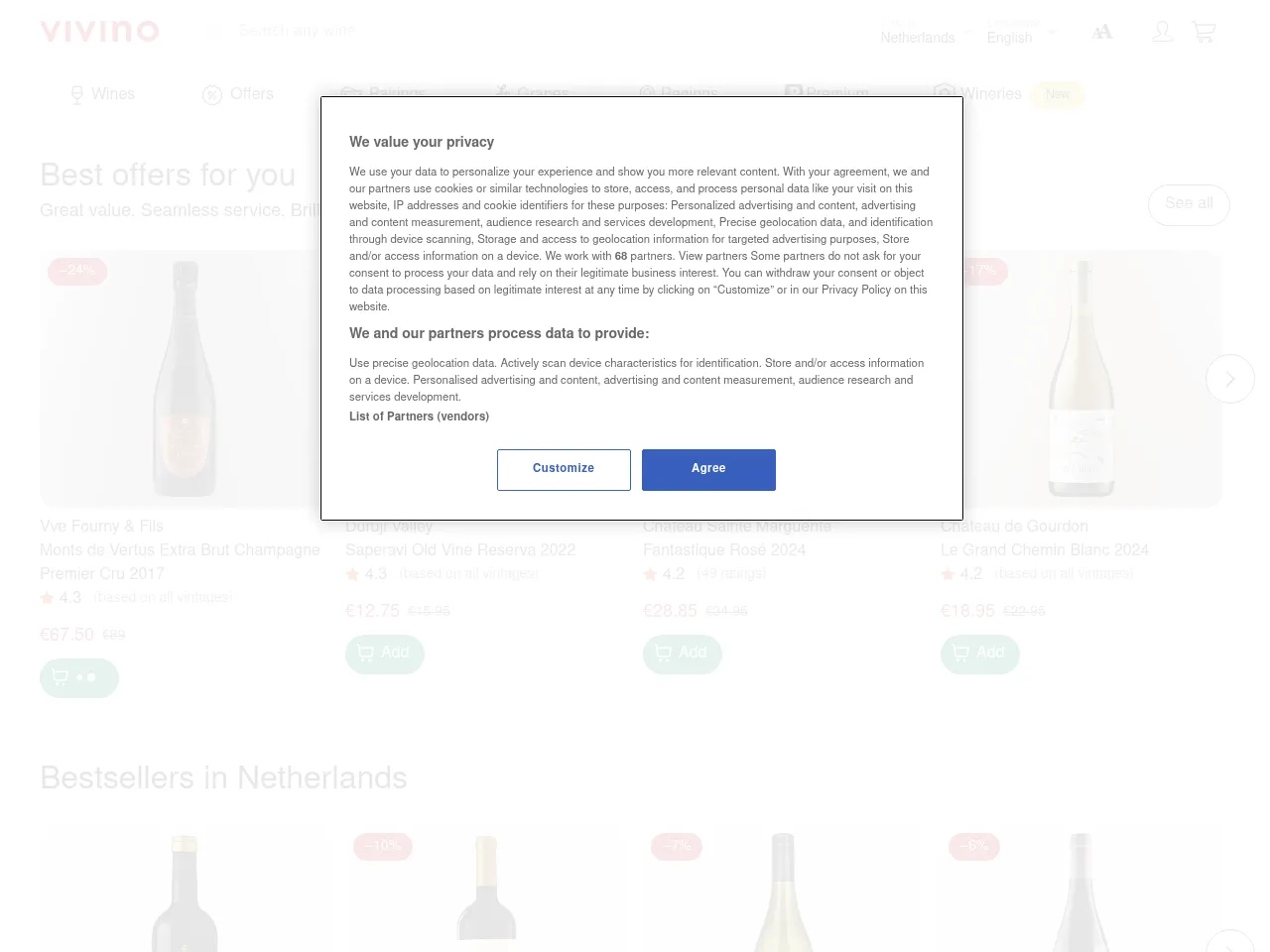This screenshot has width=1270, height=952.
Task: Add Saperavi Old Vine Reserva to cart
Action: (384, 654)
